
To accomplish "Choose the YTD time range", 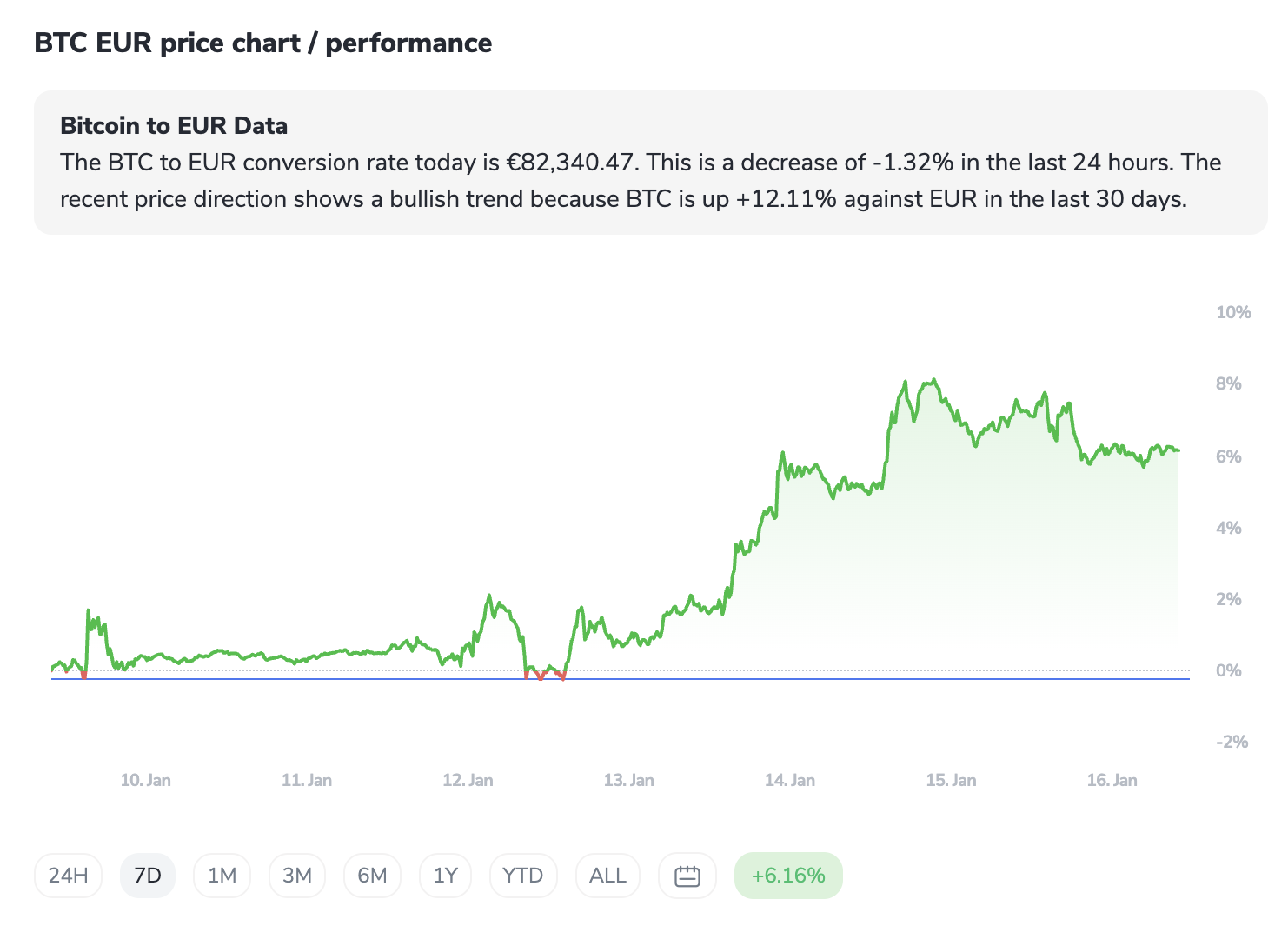I will coord(523,876).
